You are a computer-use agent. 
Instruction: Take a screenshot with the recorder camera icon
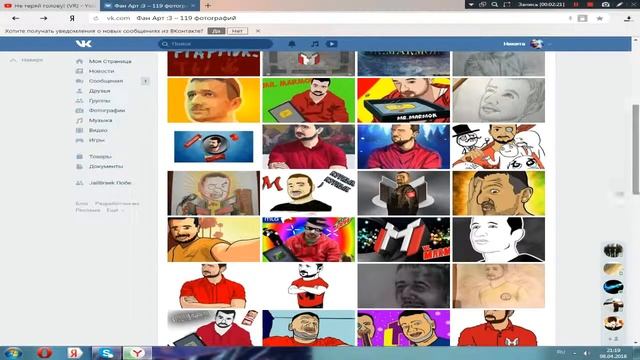pos(606,4)
